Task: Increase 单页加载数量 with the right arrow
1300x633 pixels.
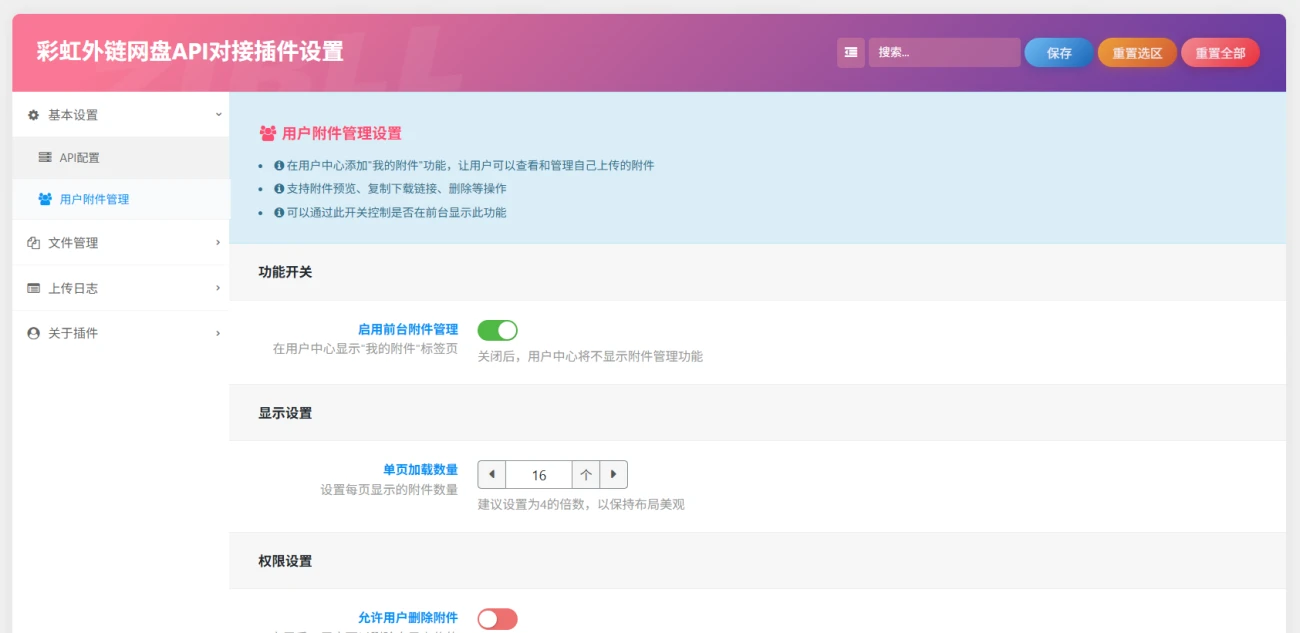Action: (x=613, y=474)
